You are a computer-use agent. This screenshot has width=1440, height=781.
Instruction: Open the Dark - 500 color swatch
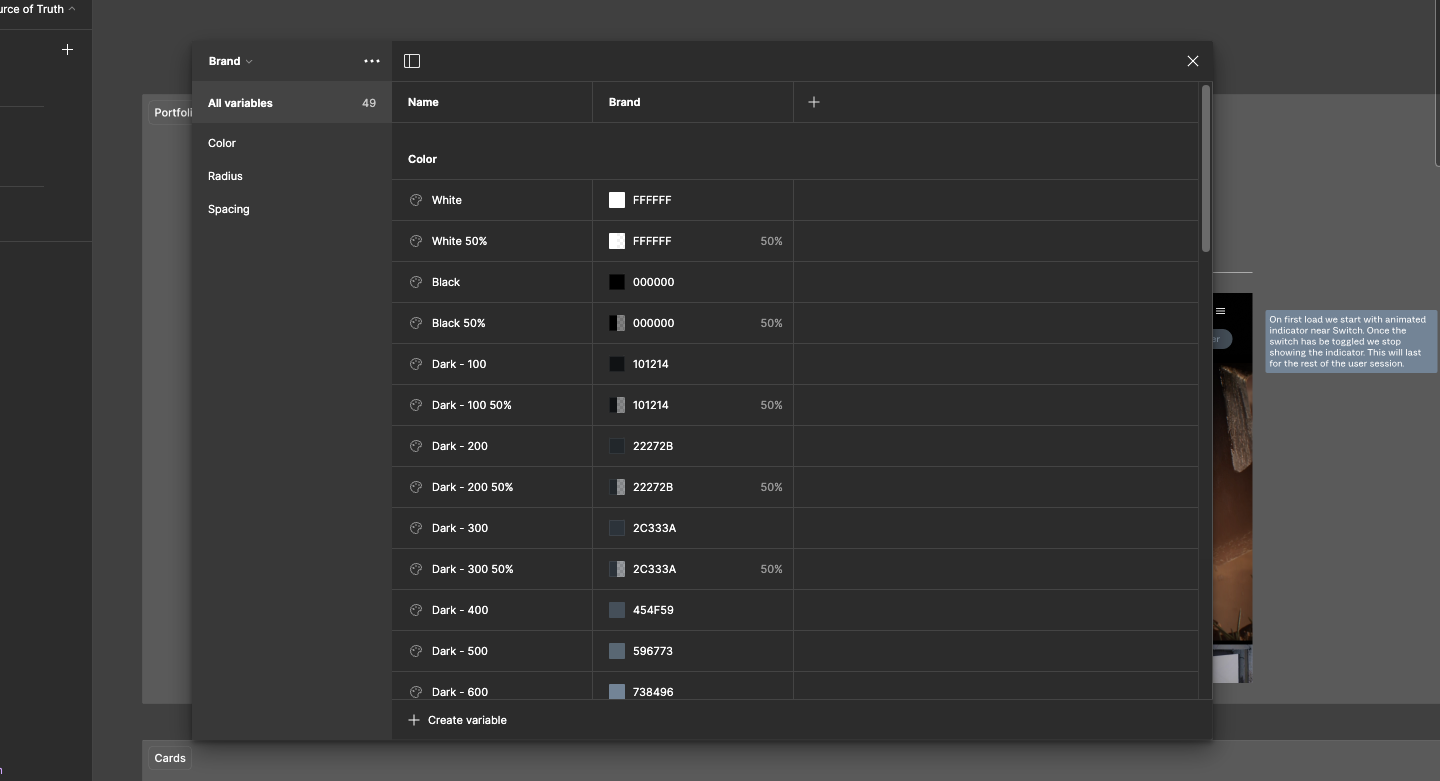(x=617, y=651)
